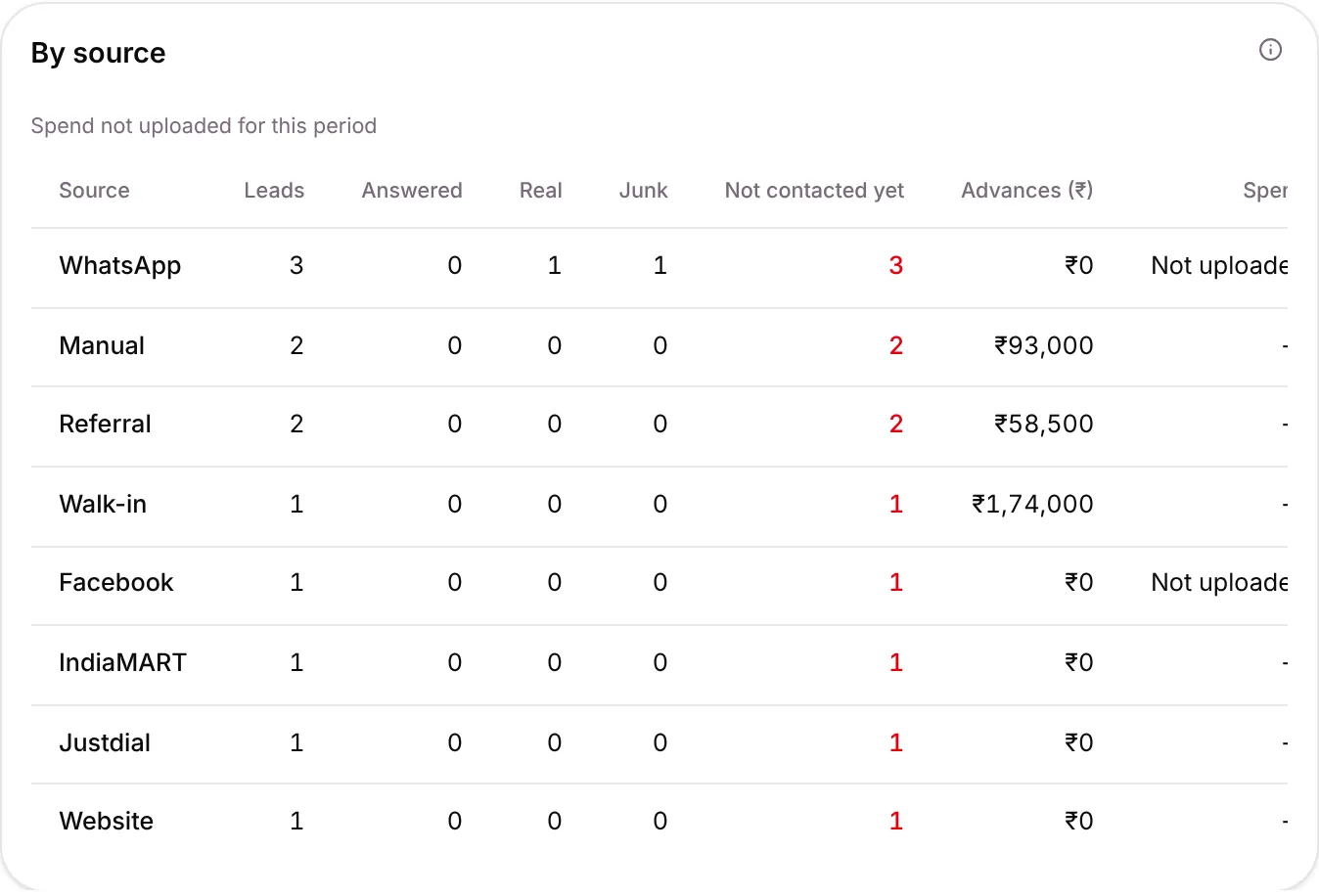Click WhatsApp's red not contacted count 3
Image resolution: width=1319 pixels, height=896 pixels.
895,266
